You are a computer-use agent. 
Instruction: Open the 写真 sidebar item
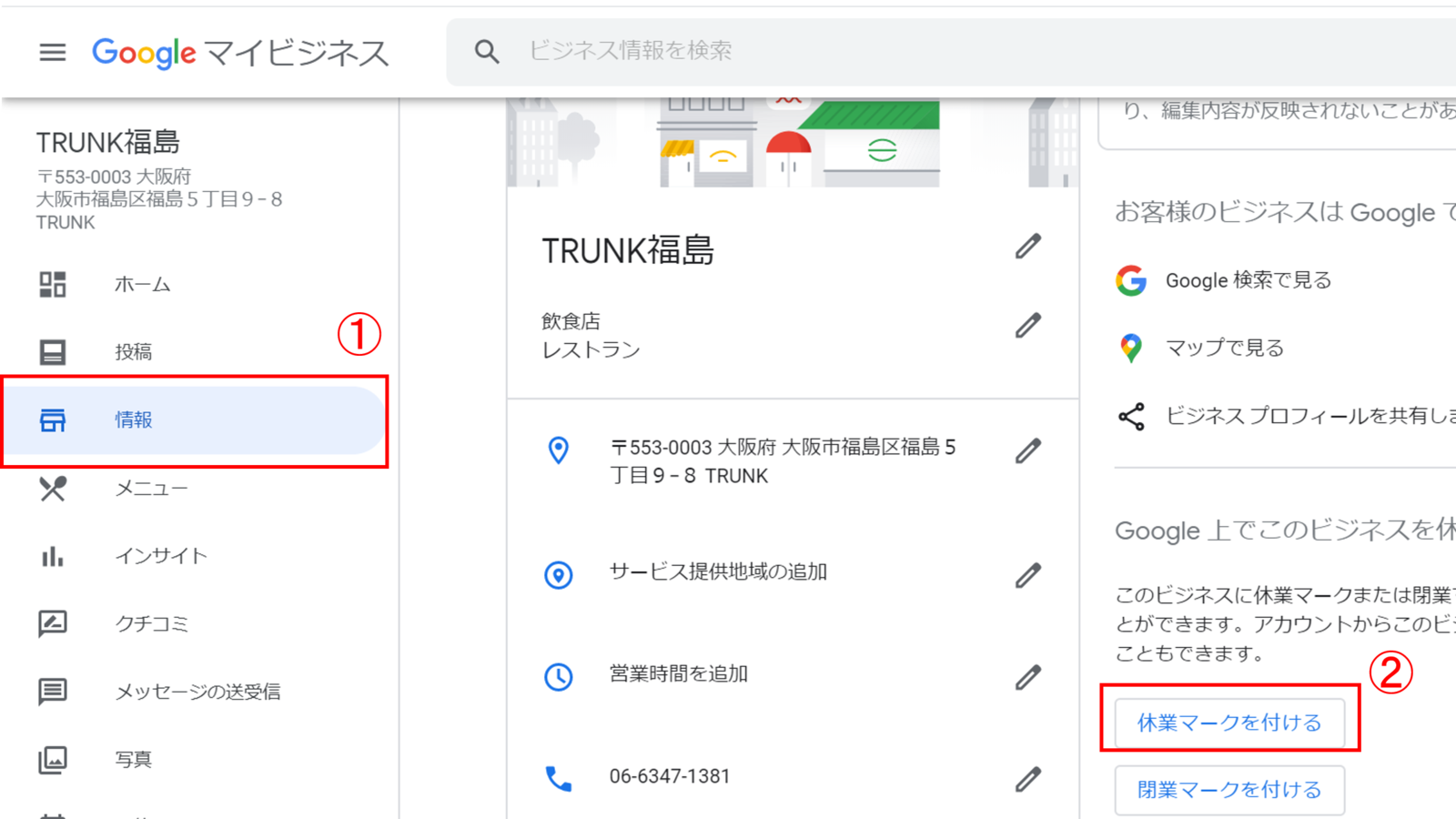click(x=195, y=760)
